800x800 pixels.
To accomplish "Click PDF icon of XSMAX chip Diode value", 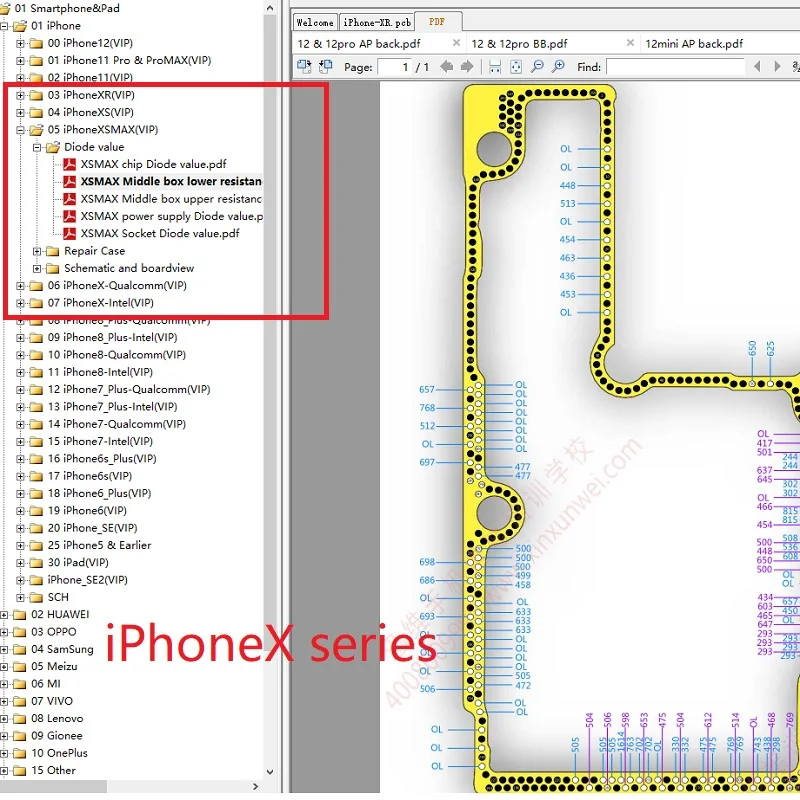I will pos(69,164).
